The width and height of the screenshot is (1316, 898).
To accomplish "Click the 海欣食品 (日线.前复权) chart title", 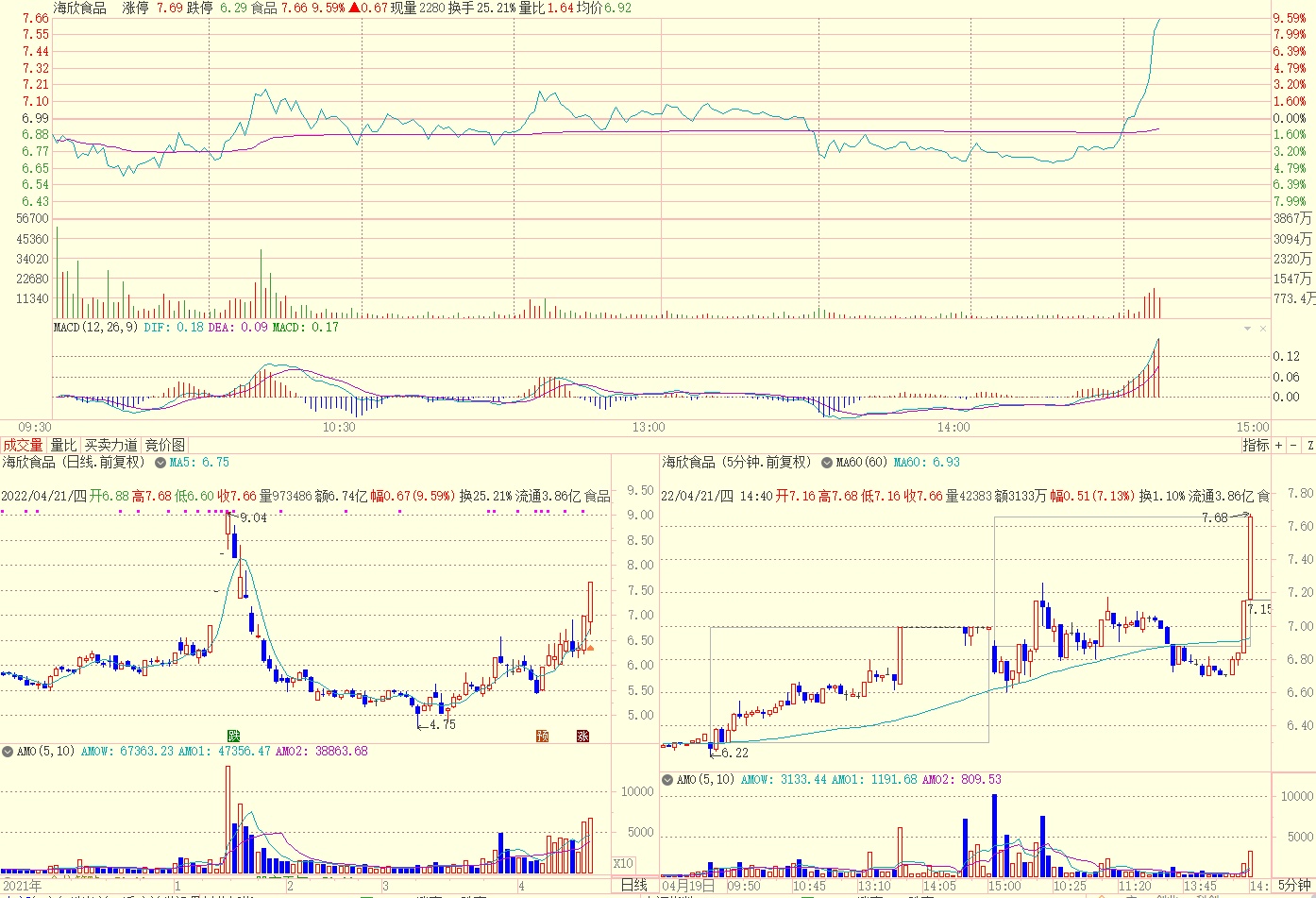I will pyautogui.click(x=75, y=463).
